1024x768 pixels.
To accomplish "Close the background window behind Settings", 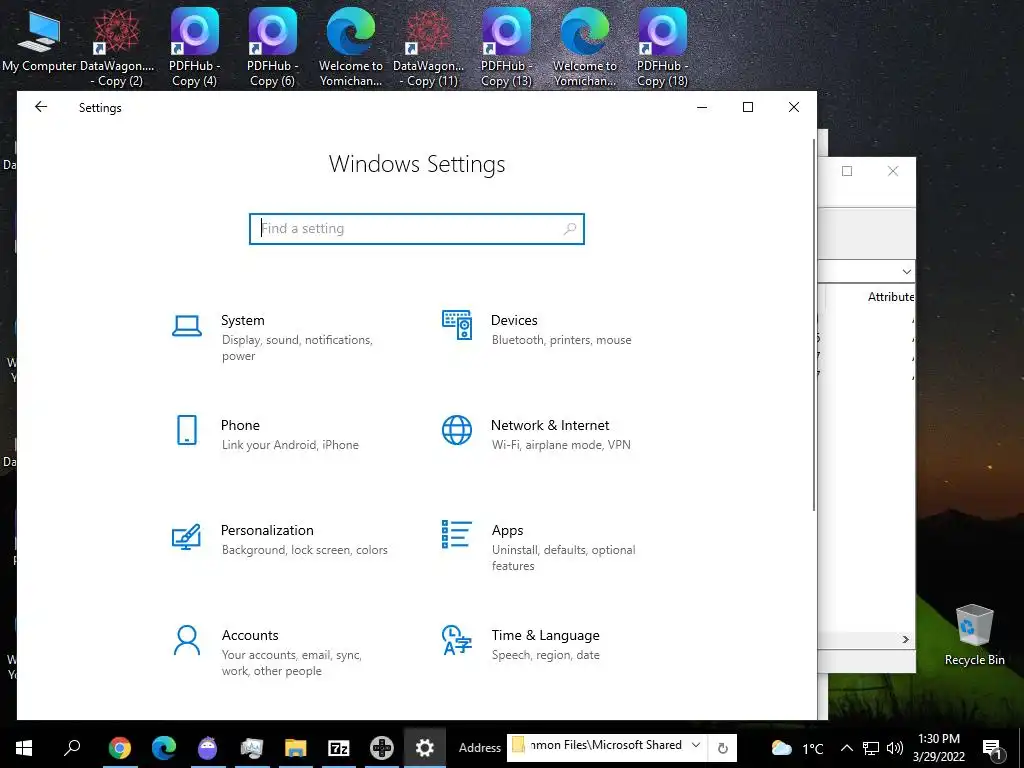I will (x=893, y=171).
